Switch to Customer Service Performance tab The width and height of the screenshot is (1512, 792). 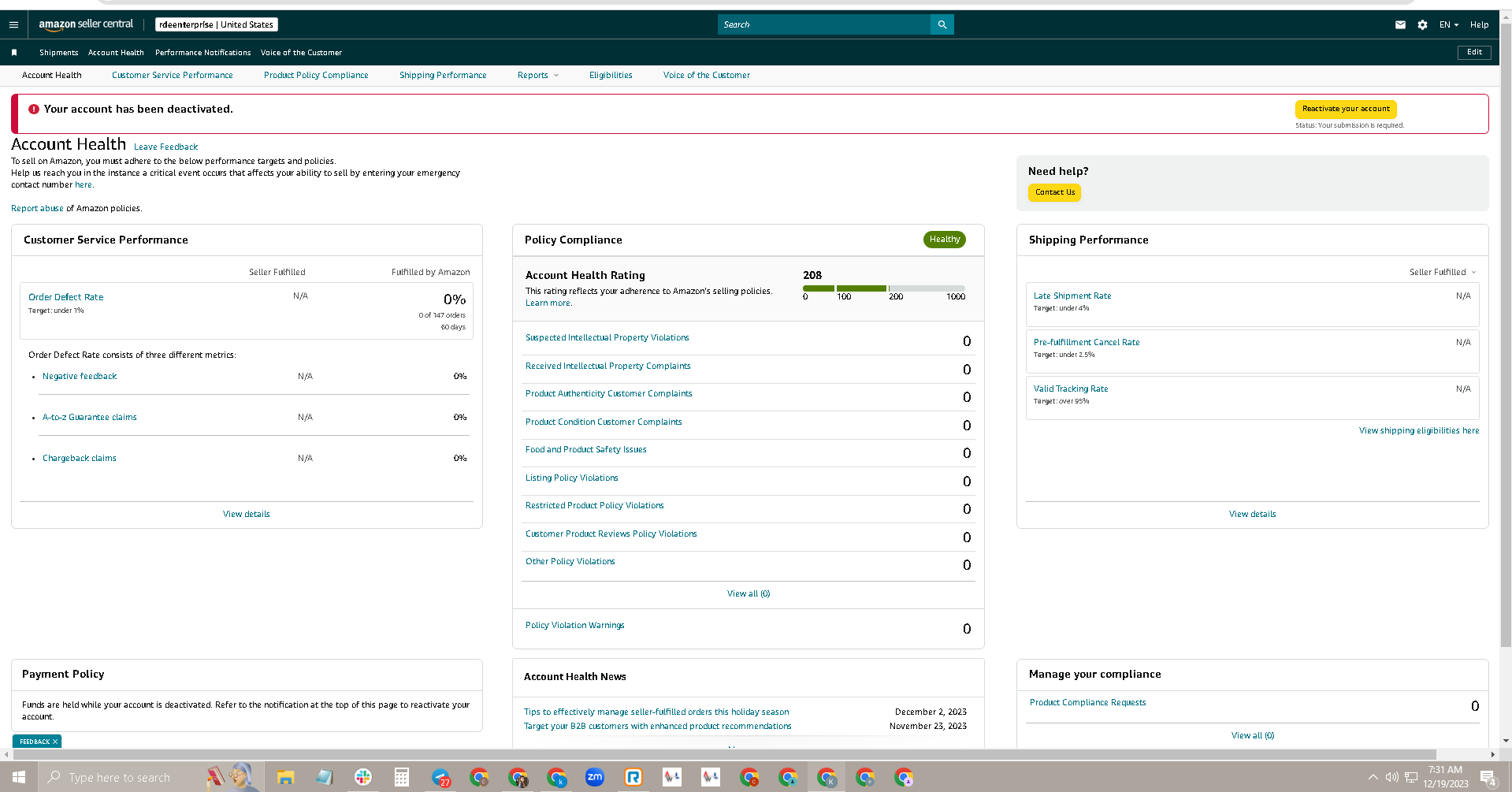tap(173, 75)
